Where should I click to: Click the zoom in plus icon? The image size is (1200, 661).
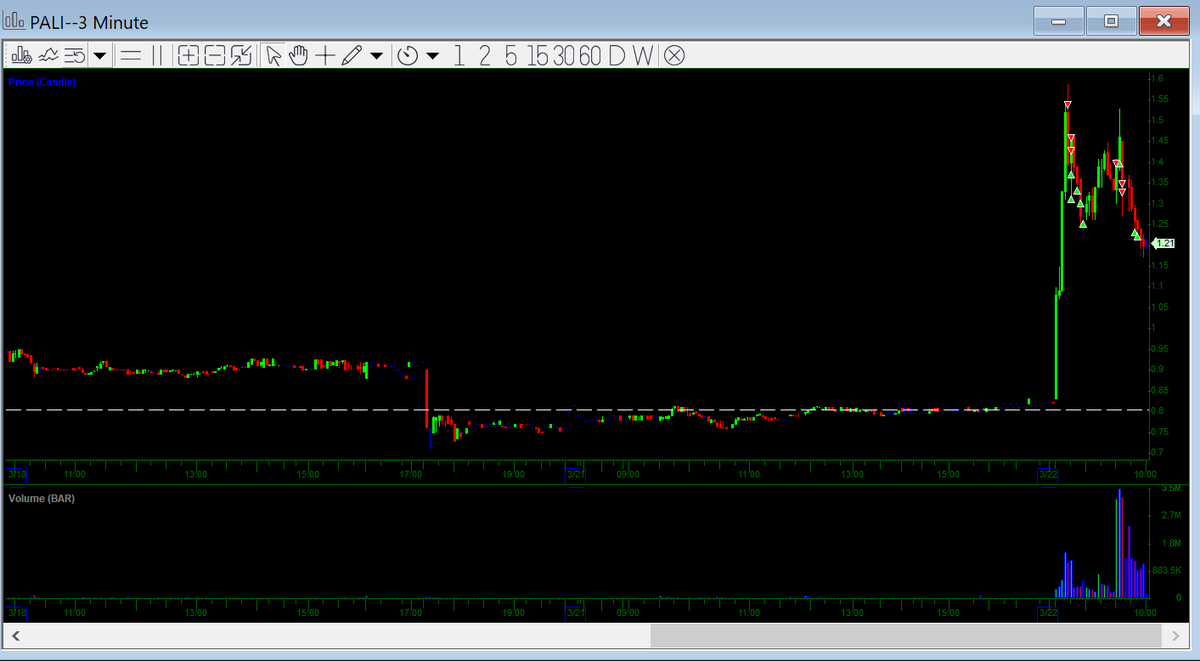pos(188,54)
